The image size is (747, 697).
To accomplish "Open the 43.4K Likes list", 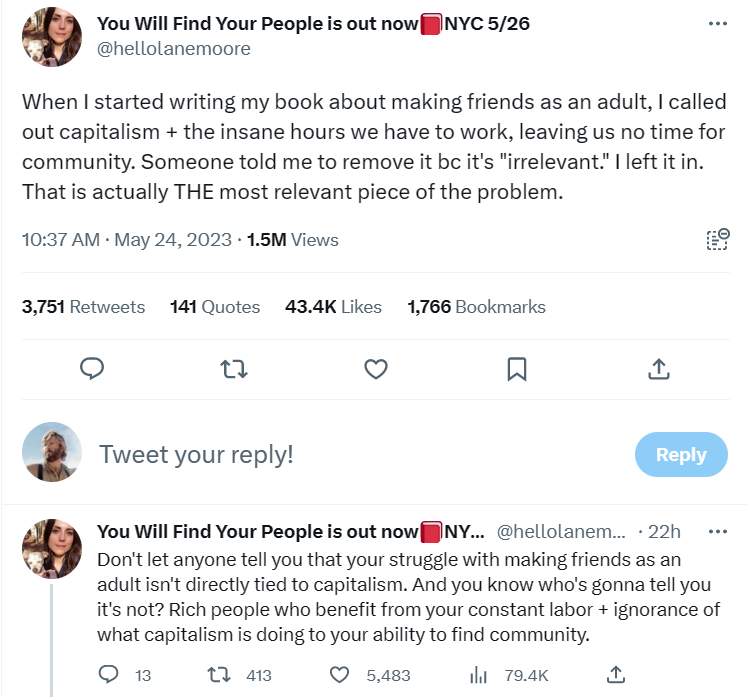I will point(333,307).
